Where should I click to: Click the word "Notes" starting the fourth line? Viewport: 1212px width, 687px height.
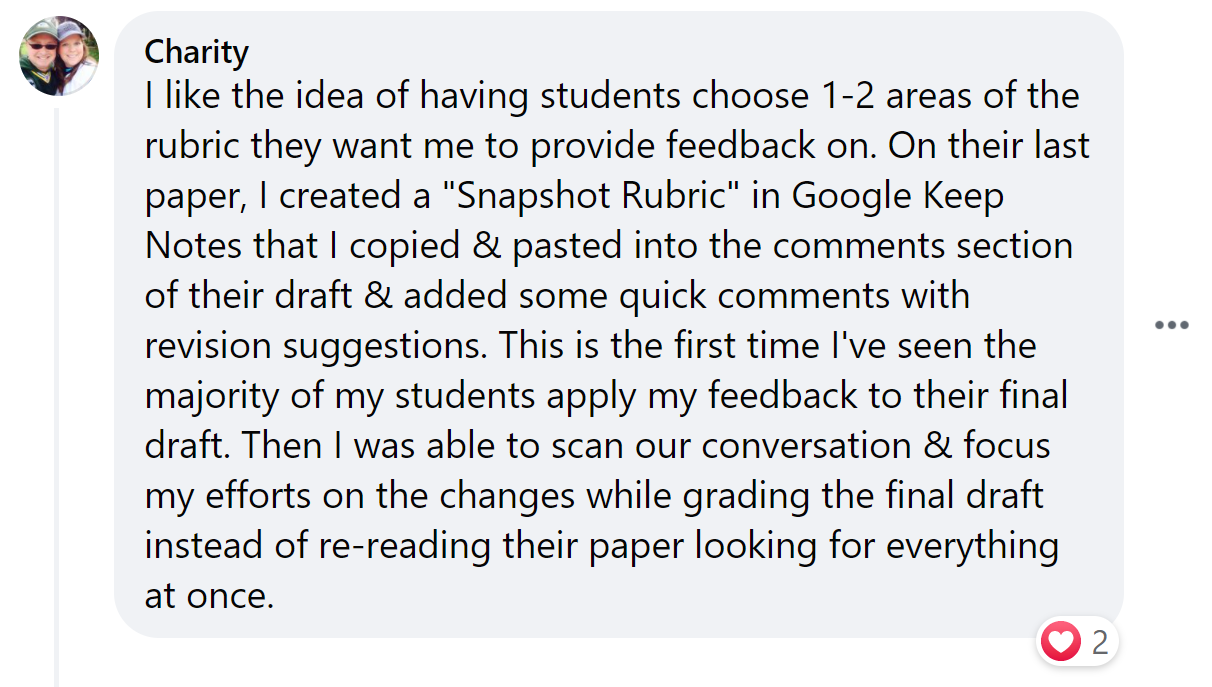[192, 246]
